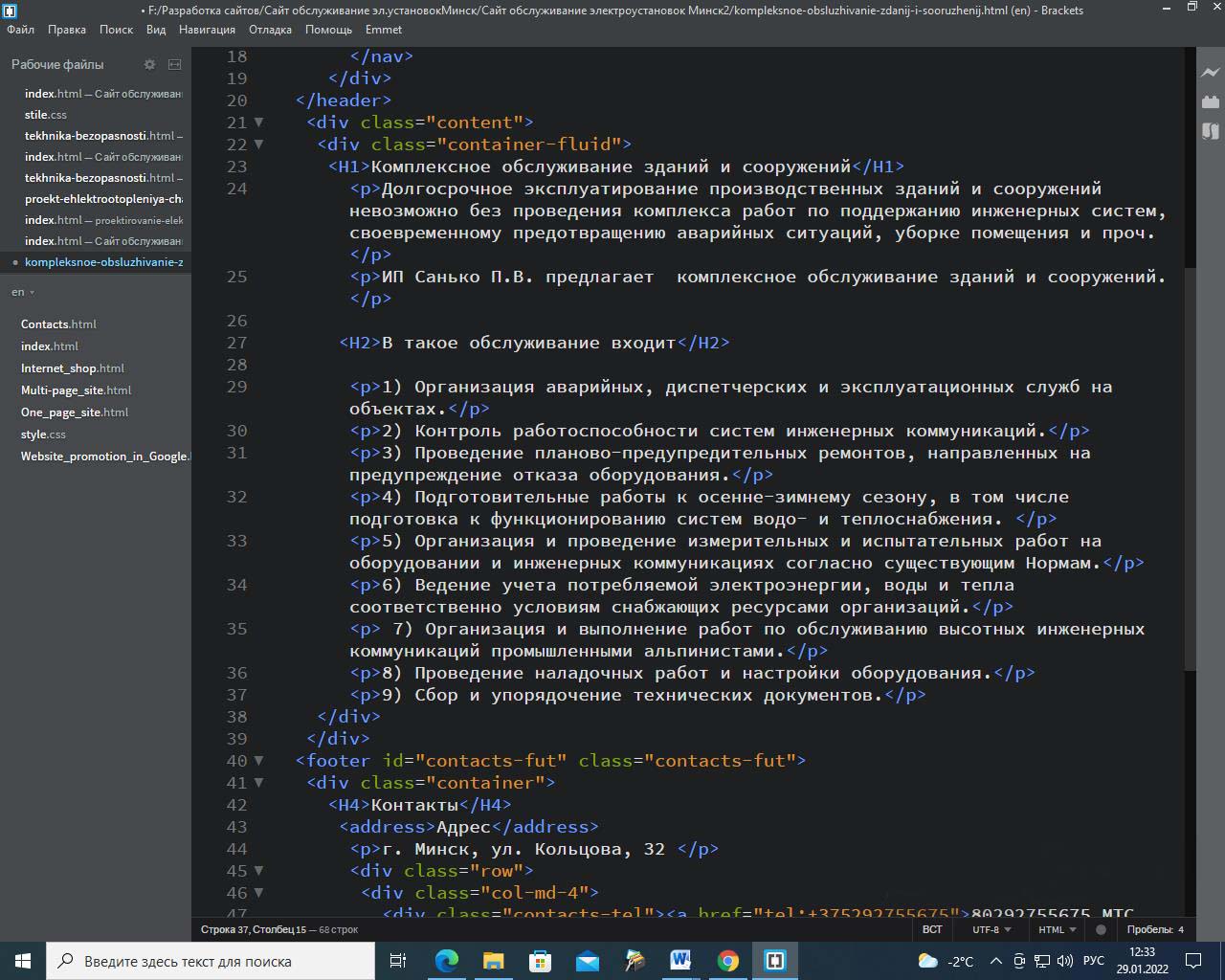Click the linting status circle indicator
The width and height of the screenshot is (1225, 980).
click(x=1101, y=929)
